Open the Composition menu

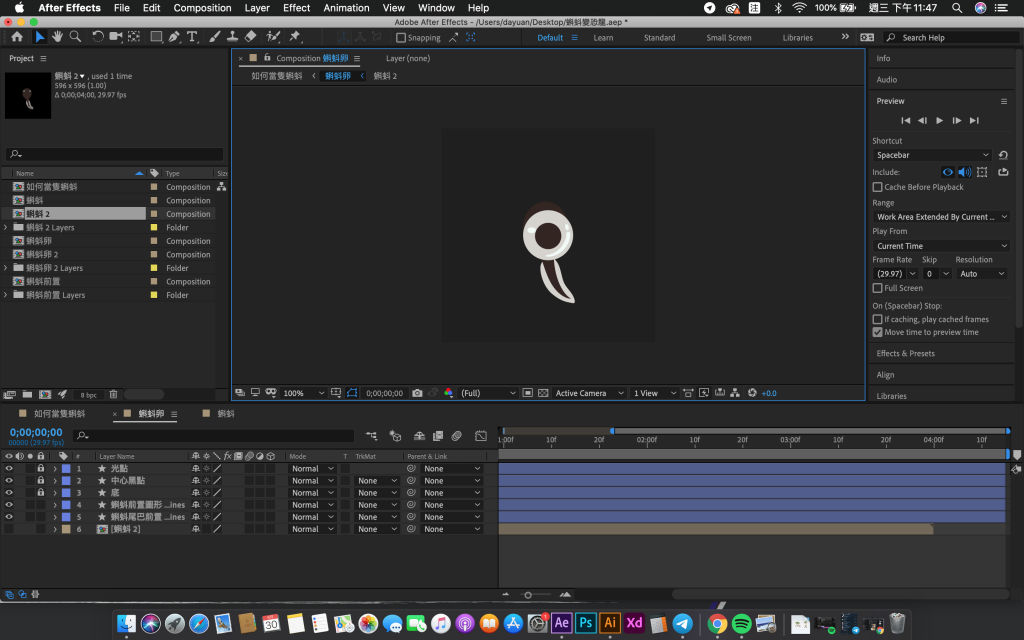[x=202, y=8]
